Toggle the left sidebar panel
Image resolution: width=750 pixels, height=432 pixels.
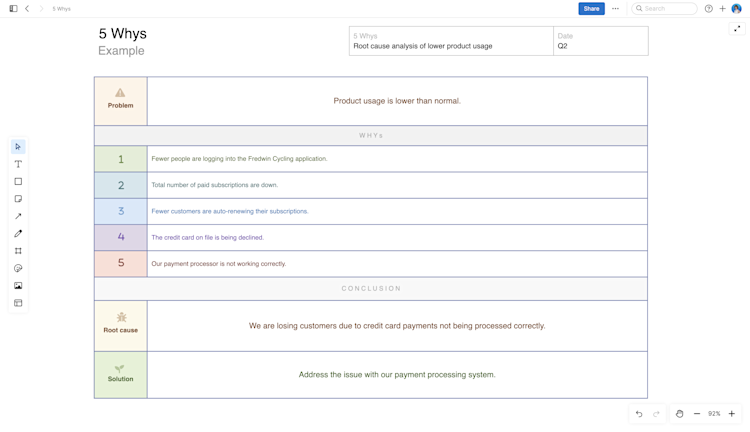[13, 9]
